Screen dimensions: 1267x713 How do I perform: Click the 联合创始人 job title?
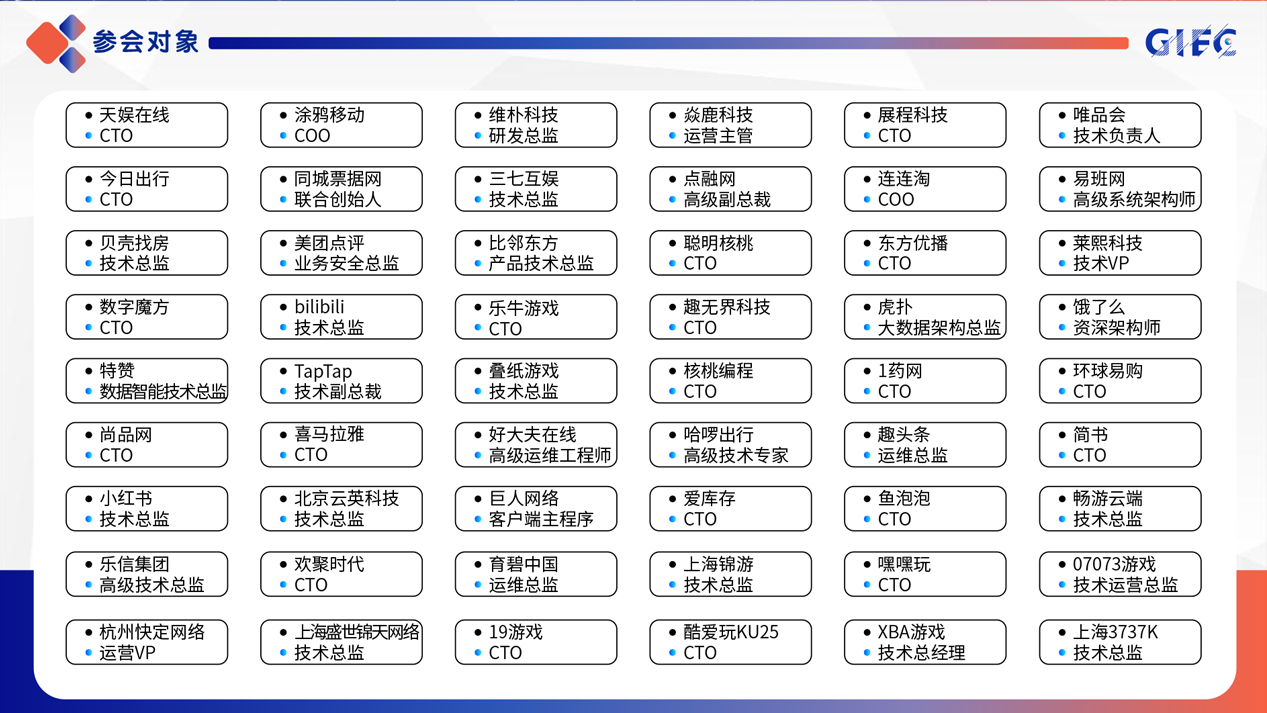[x=338, y=200]
